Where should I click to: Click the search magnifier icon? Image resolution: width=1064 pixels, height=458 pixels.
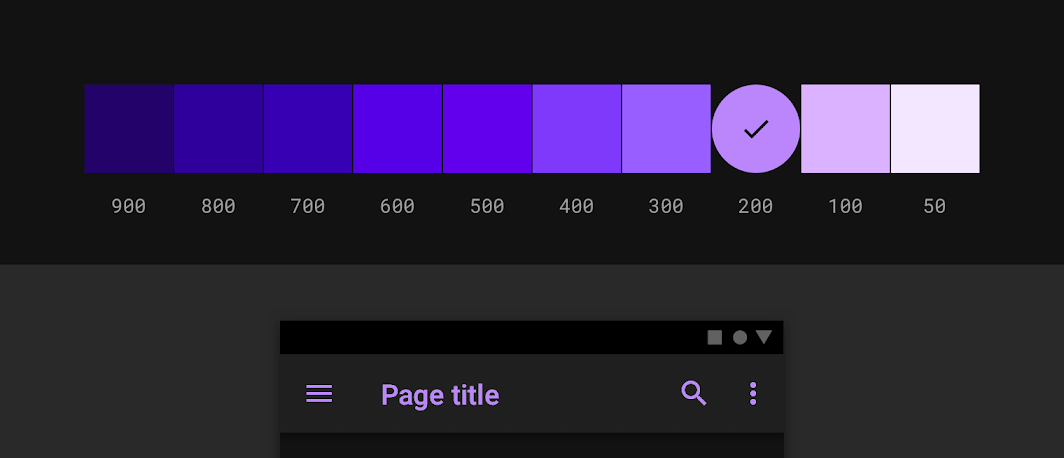(694, 394)
